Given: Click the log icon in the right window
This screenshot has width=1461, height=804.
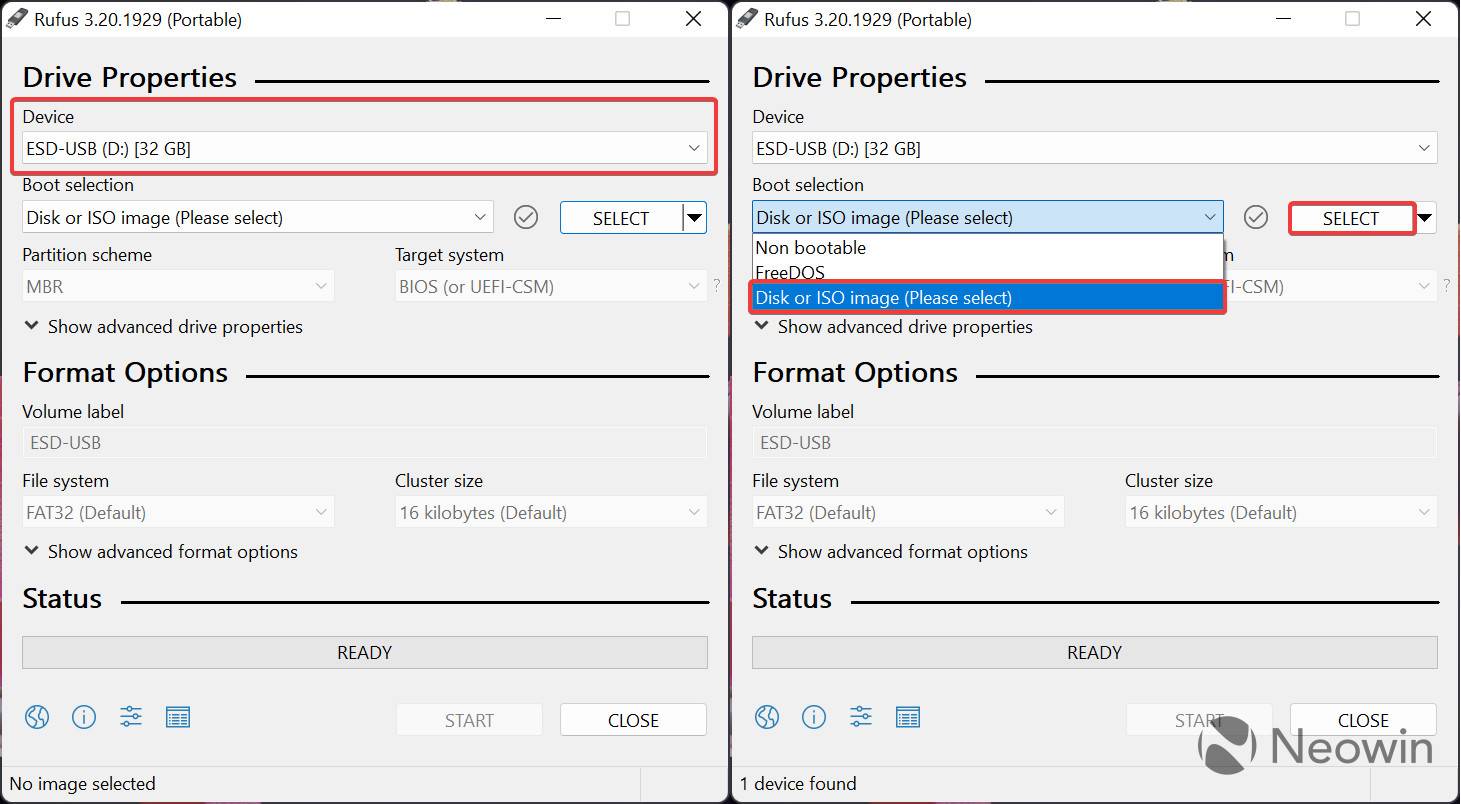Looking at the screenshot, I should click(x=908, y=717).
